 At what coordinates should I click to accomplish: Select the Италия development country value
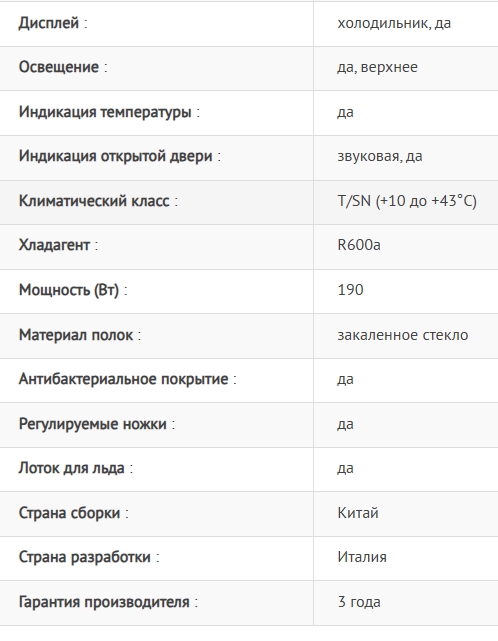click(x=362, y=558)
